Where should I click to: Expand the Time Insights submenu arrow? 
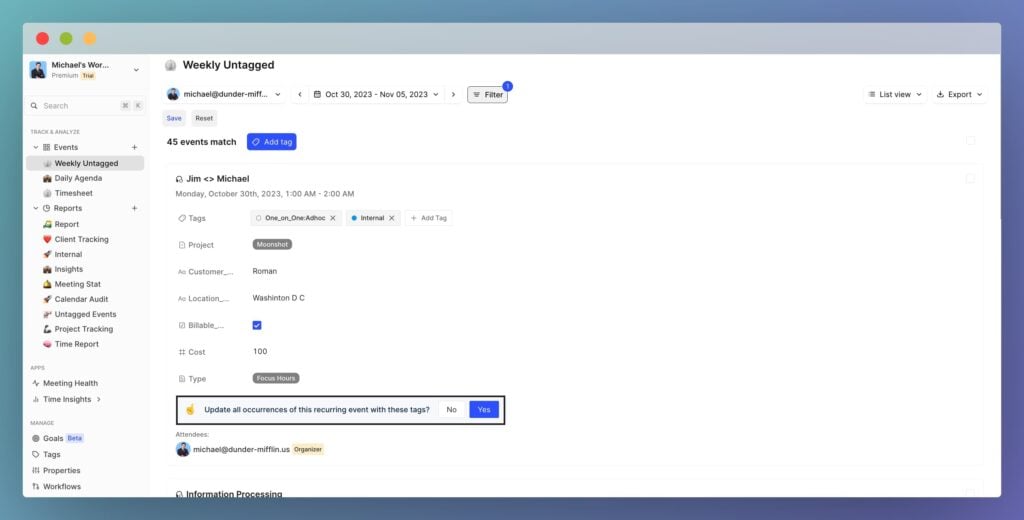[x=99, y=399]
